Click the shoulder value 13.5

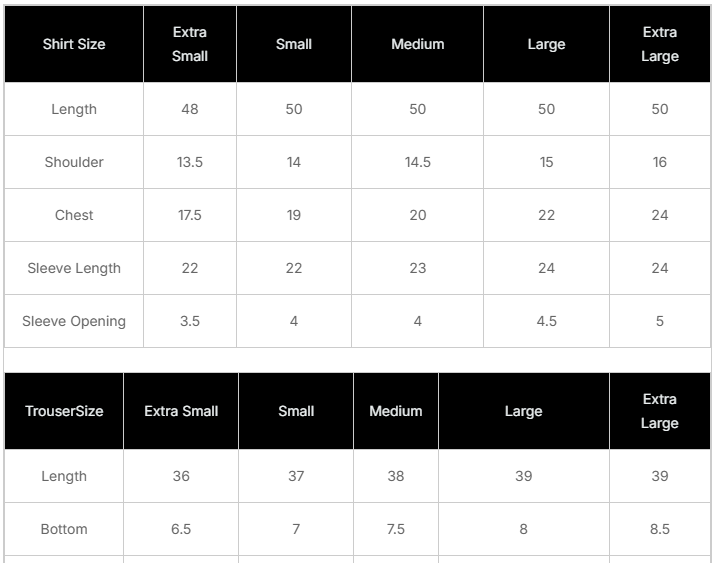click(x=190, y=162)
